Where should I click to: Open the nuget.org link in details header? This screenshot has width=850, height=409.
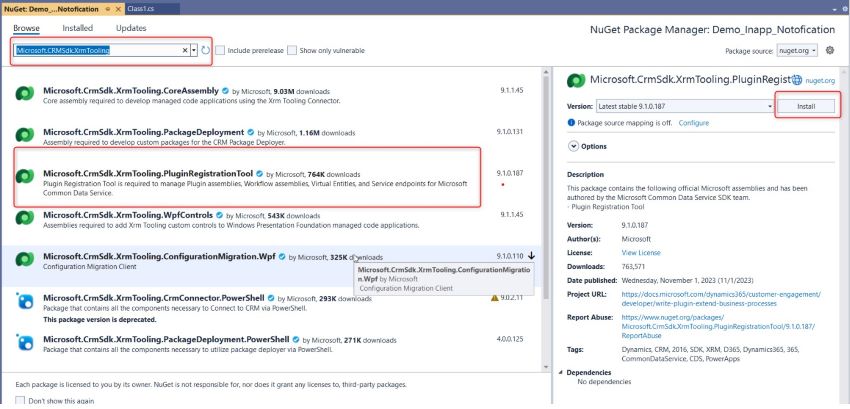coord(820,80)
